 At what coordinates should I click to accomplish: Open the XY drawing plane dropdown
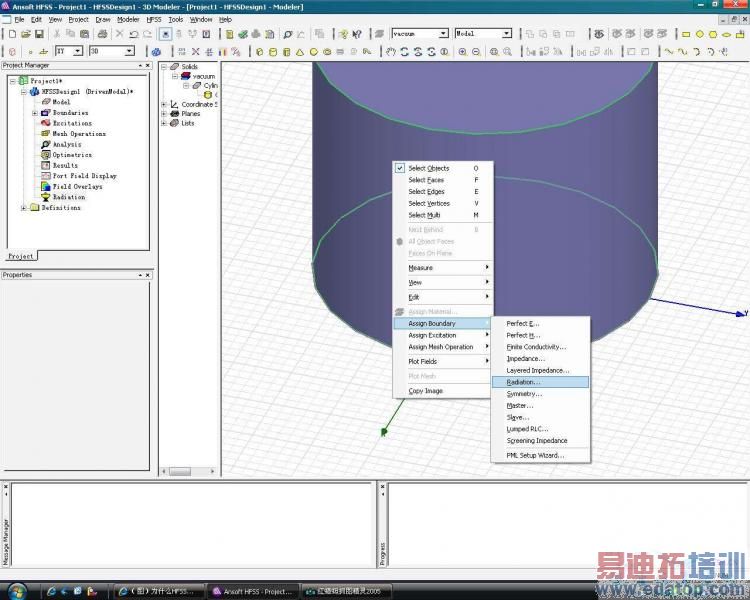pos(78,51)
